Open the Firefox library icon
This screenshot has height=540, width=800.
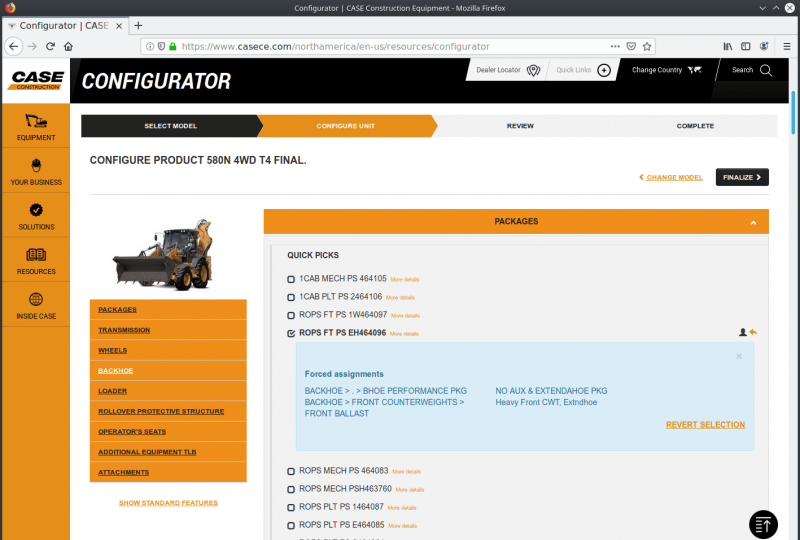728,46
